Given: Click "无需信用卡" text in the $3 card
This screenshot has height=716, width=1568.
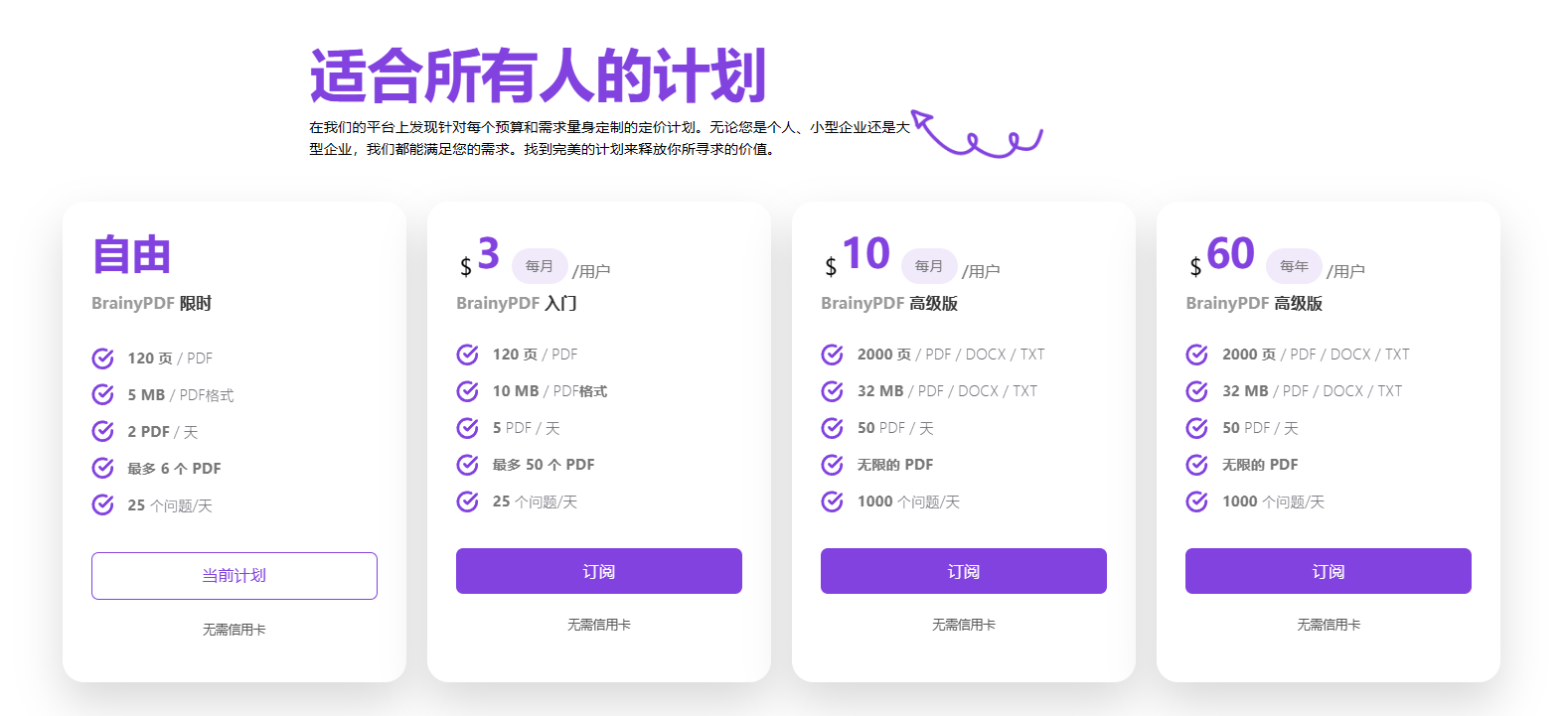Looking at the screenshot, I should click(x=599, y=625).
